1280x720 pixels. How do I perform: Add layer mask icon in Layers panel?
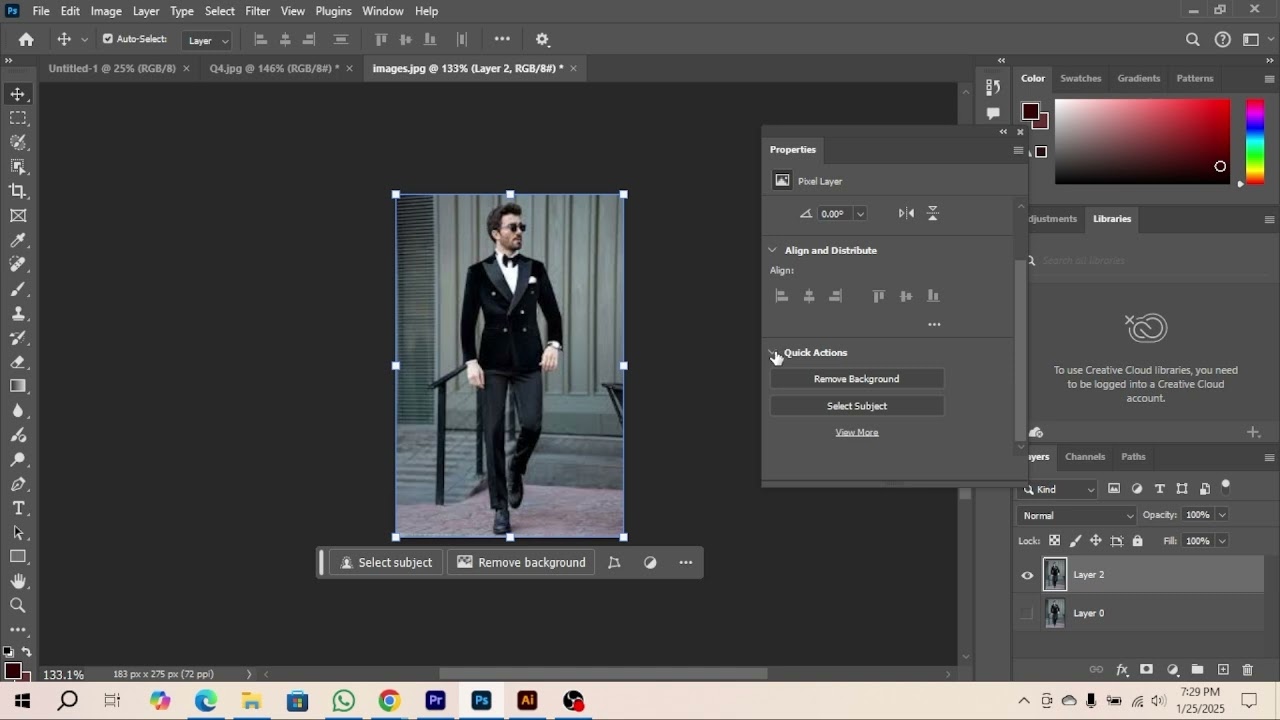click(x=1146, y=669)
